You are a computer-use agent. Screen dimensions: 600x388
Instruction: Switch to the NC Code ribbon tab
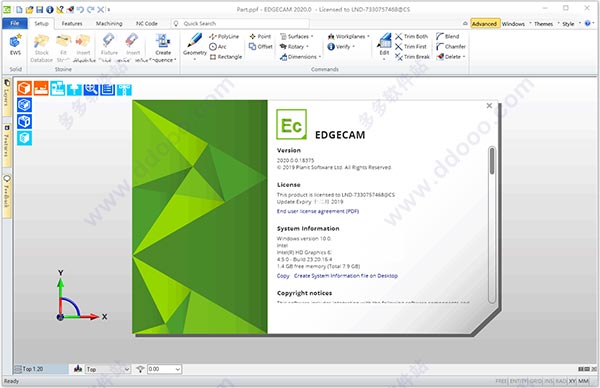pos(147,23)
